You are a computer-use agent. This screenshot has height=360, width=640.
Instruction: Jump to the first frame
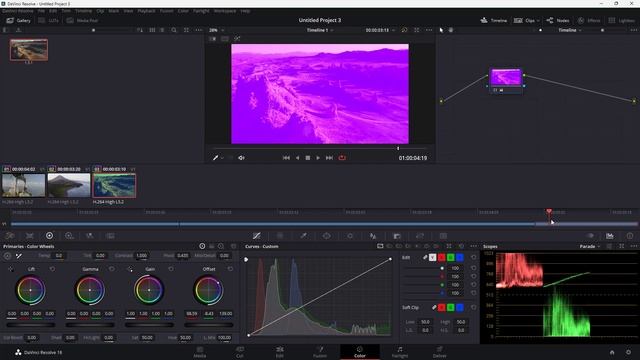click(x=286, y=158)
